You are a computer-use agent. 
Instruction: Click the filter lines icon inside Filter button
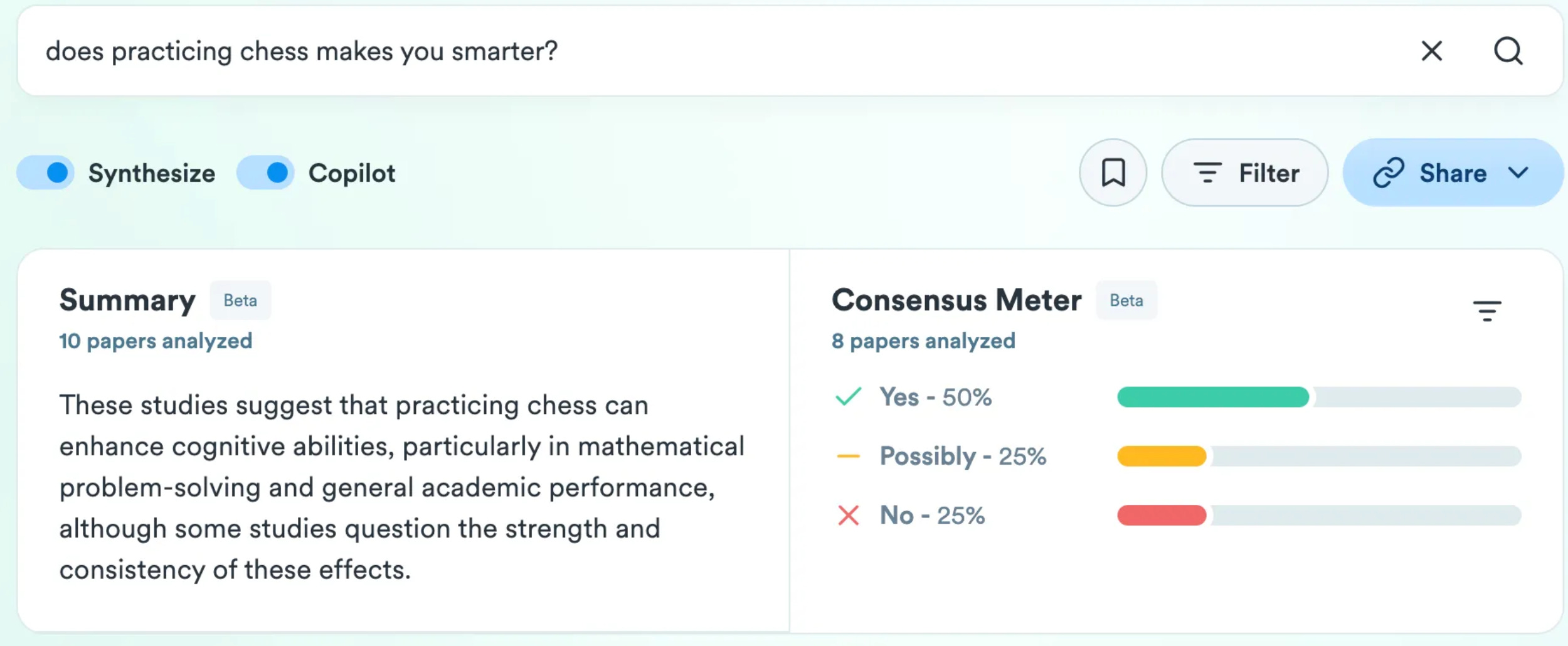click(x=1207, y=172)
